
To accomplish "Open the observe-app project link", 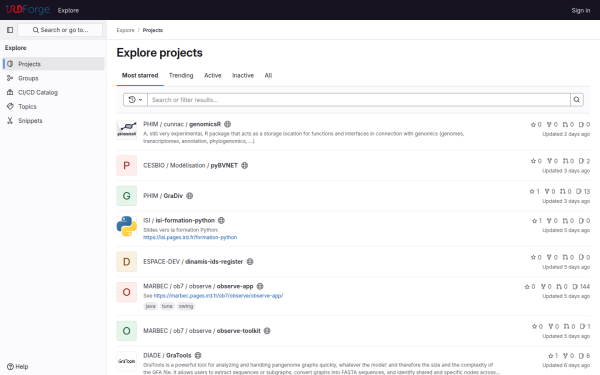I will (198, 286).
